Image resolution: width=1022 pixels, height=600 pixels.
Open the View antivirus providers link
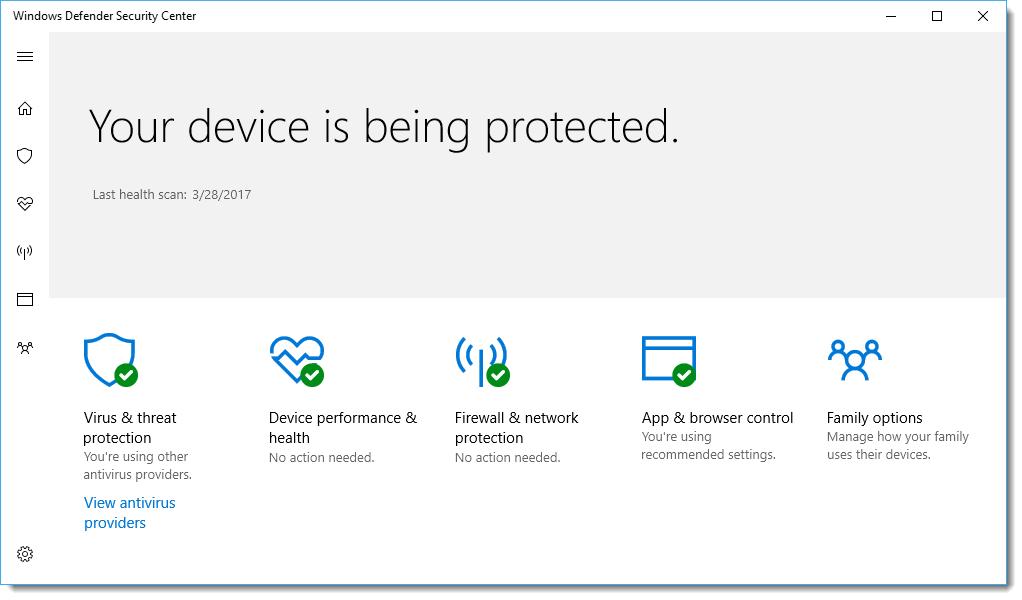129,512
